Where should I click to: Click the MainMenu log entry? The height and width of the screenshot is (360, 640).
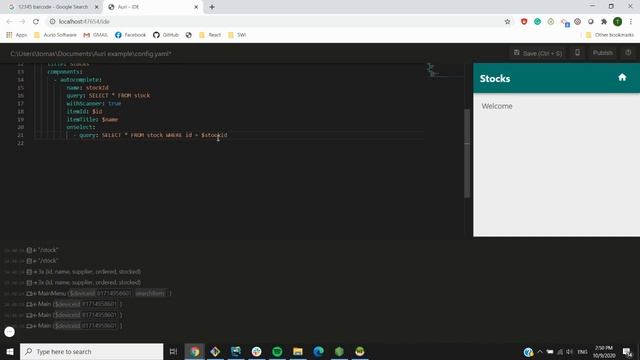[x=88, y=293]
